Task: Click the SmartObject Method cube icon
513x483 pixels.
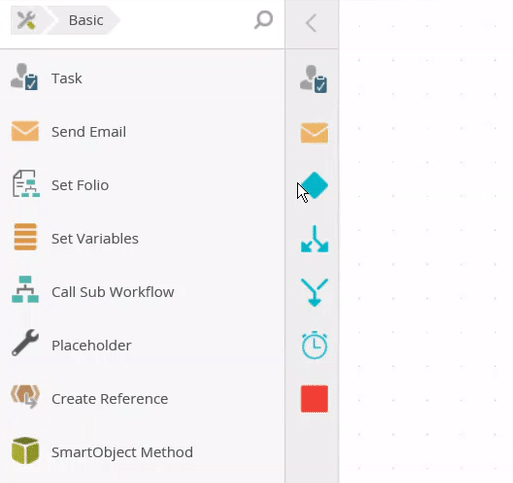Action: pos(25,450)
